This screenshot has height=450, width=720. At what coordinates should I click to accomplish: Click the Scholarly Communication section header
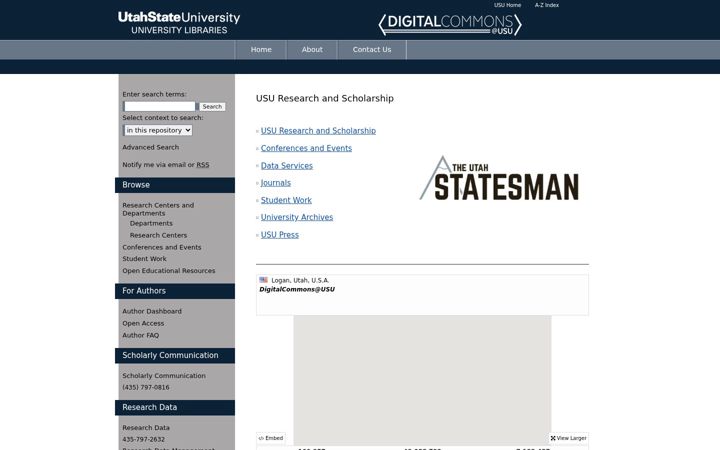[174, 355]
